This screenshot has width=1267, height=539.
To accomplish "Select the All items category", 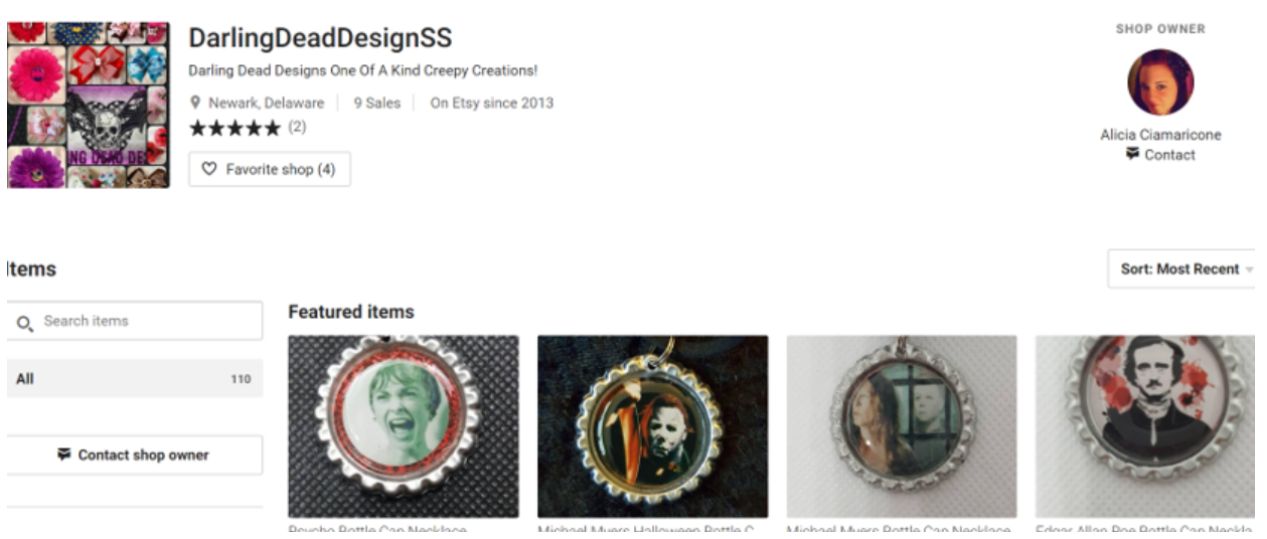I will pyautogui.click(x=134, y=379).
